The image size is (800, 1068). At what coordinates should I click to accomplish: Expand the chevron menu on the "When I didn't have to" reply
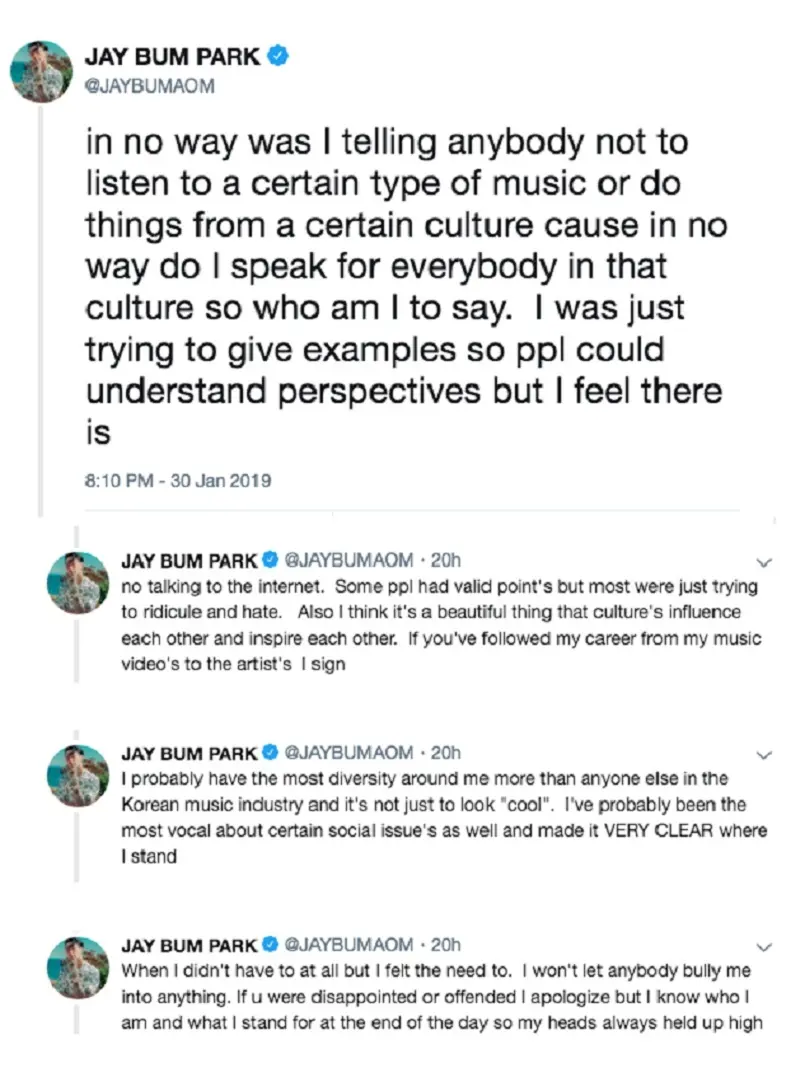[766, 946]
